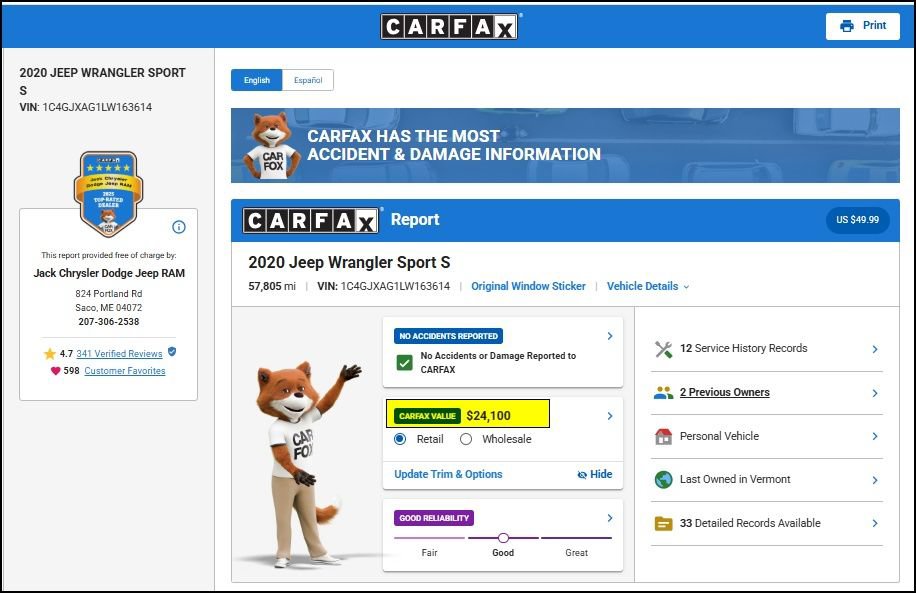Open the Original Window Sticker link
Viewport: 916px width, 593px height.
pos(528,286)
